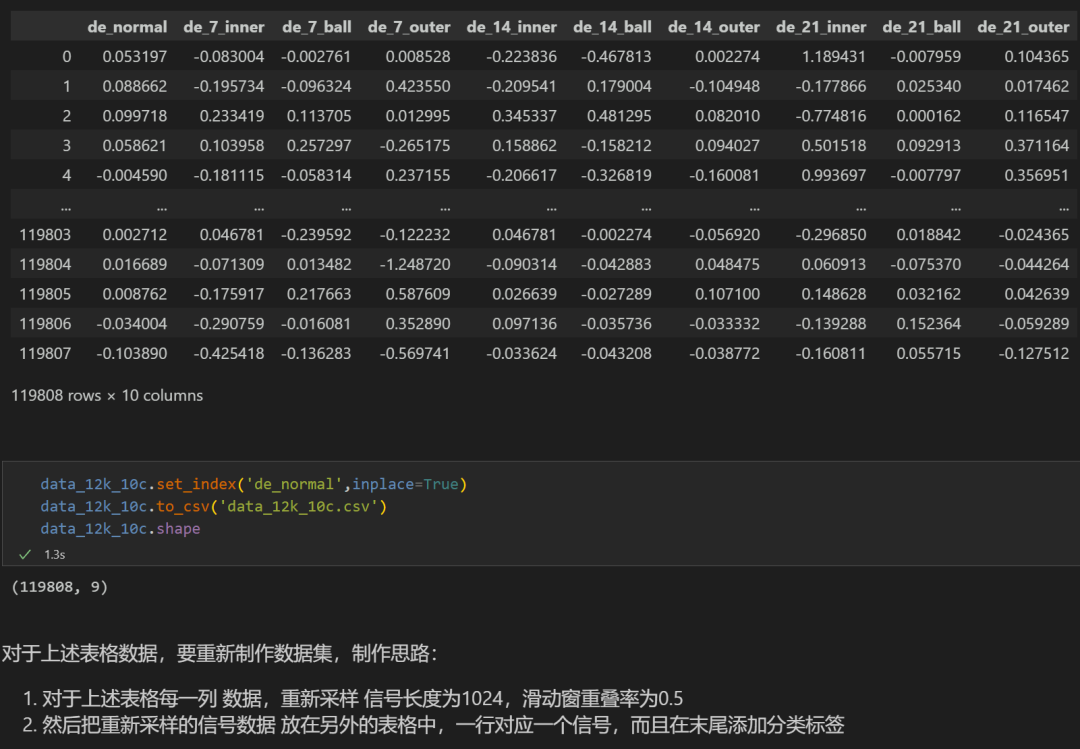1080x749 pixels.
Task: Select the de_14_outer column header
Action: [x=713, y=27]
